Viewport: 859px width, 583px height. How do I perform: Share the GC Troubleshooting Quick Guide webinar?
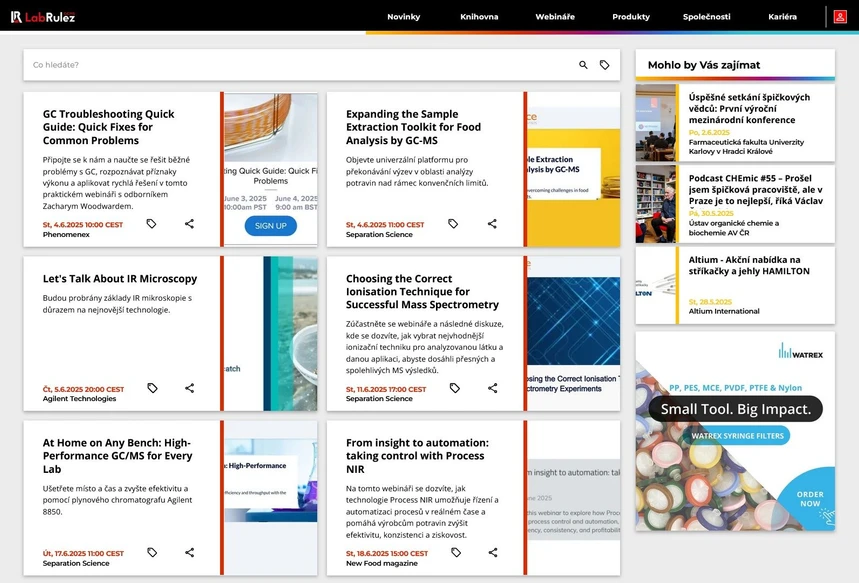tap(189, 224)
